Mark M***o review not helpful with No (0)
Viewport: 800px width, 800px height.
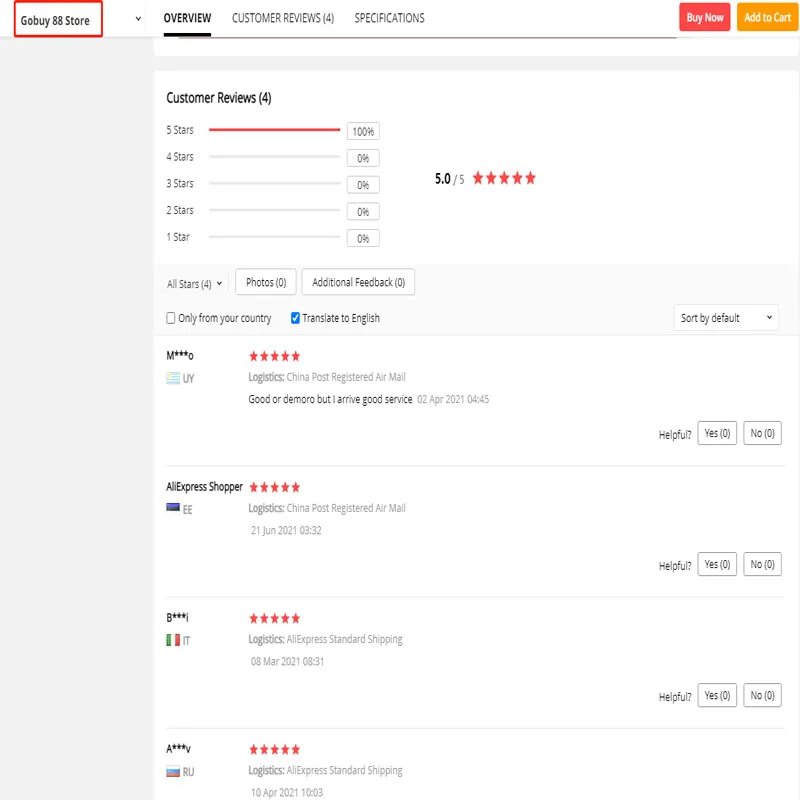[x=762, y=433]
